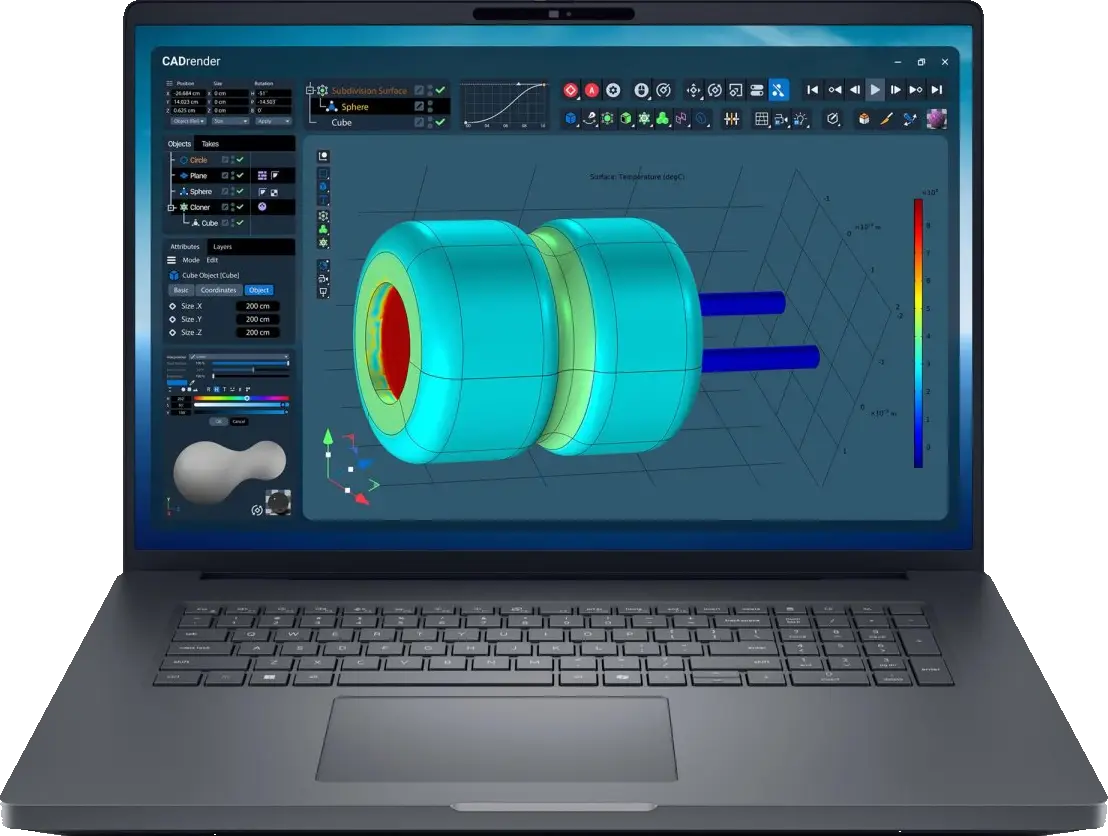Toggle the green checkmark for the Plane object
The width and height of the screenshot is (1108, 836).
(x=239, y=175)
